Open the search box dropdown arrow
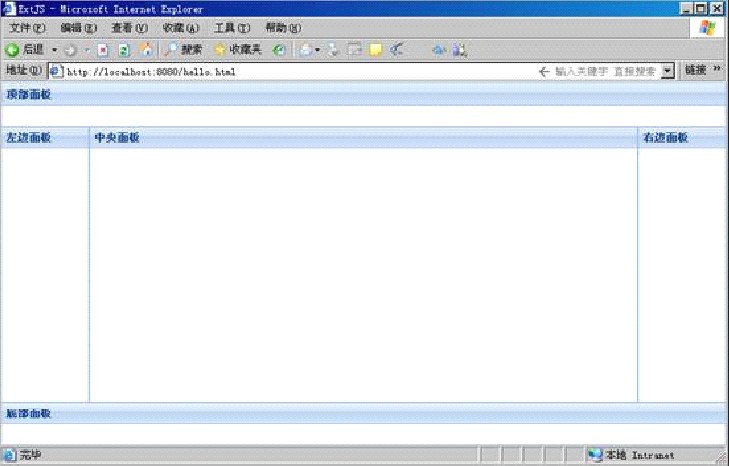 pyautogui.click(x=668, y=71)
